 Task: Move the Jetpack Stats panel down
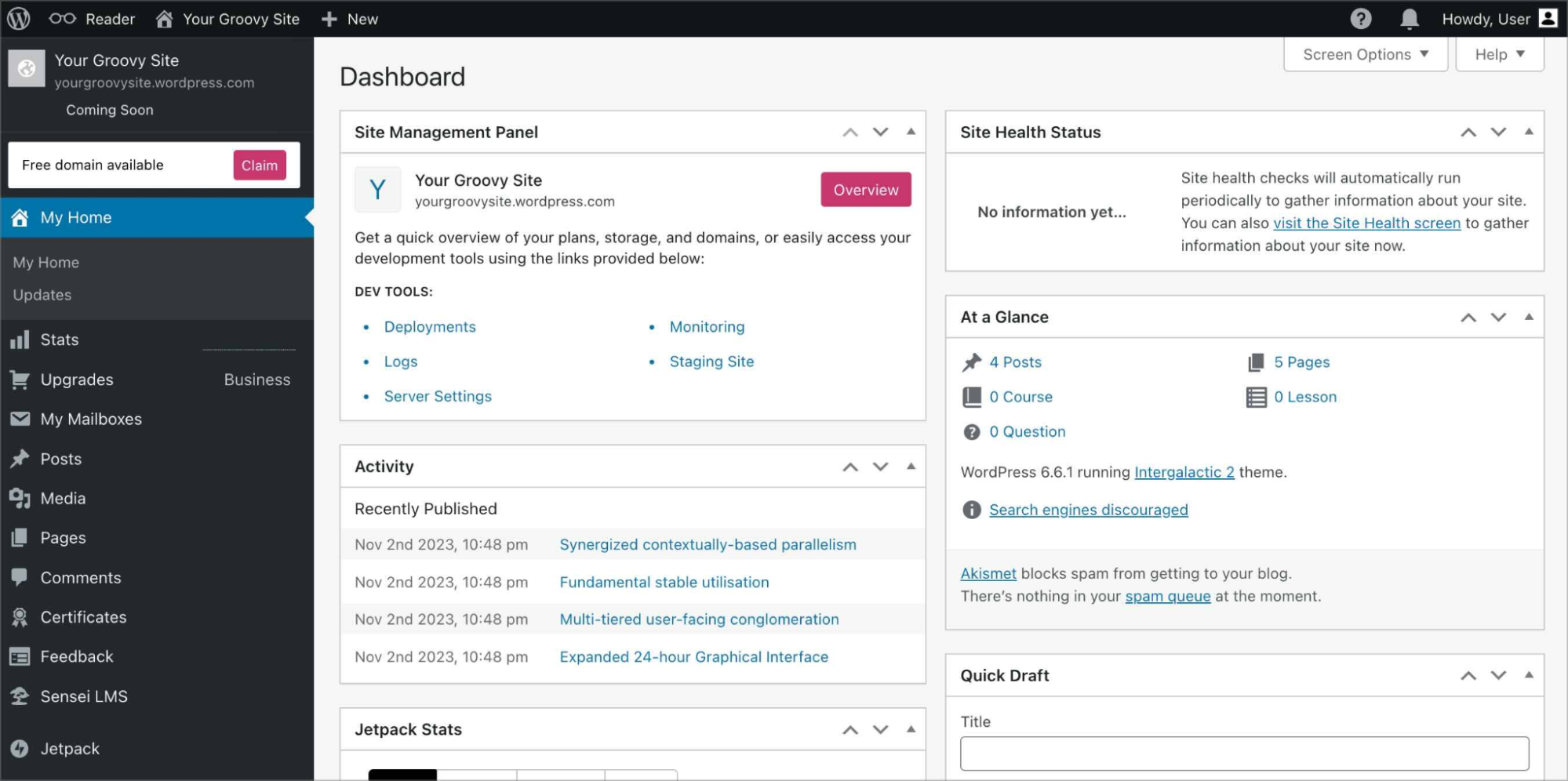click(x=880, y=729)
